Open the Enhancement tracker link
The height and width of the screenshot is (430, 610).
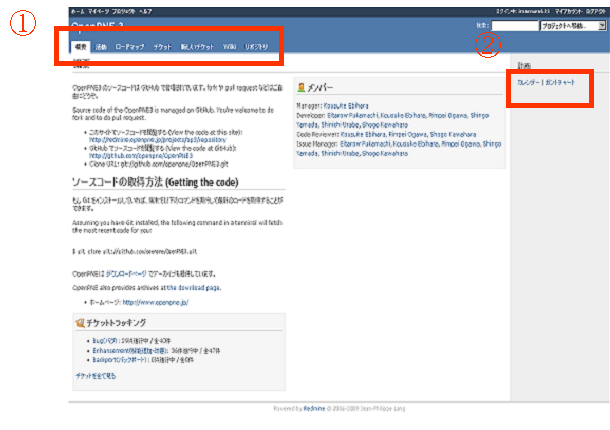coord(130,351)
